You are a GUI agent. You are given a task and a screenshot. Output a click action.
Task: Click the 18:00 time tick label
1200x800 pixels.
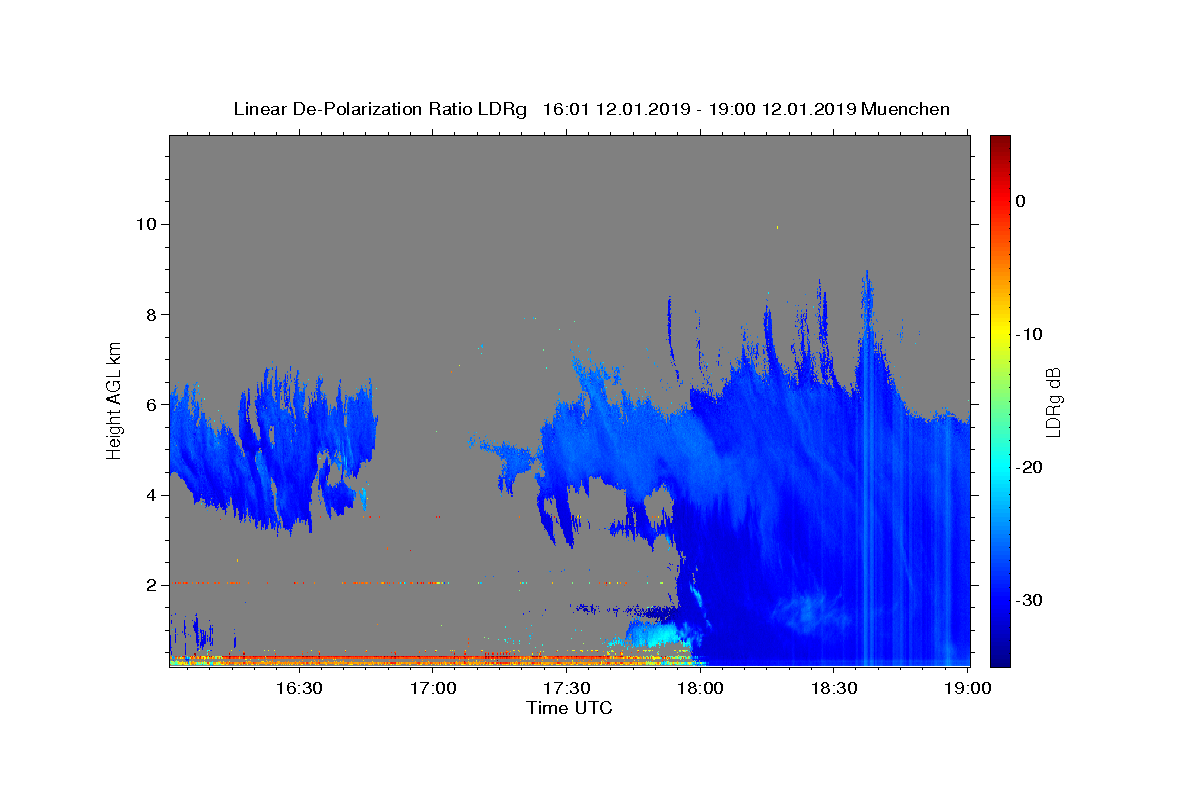[x=700, y=688]
